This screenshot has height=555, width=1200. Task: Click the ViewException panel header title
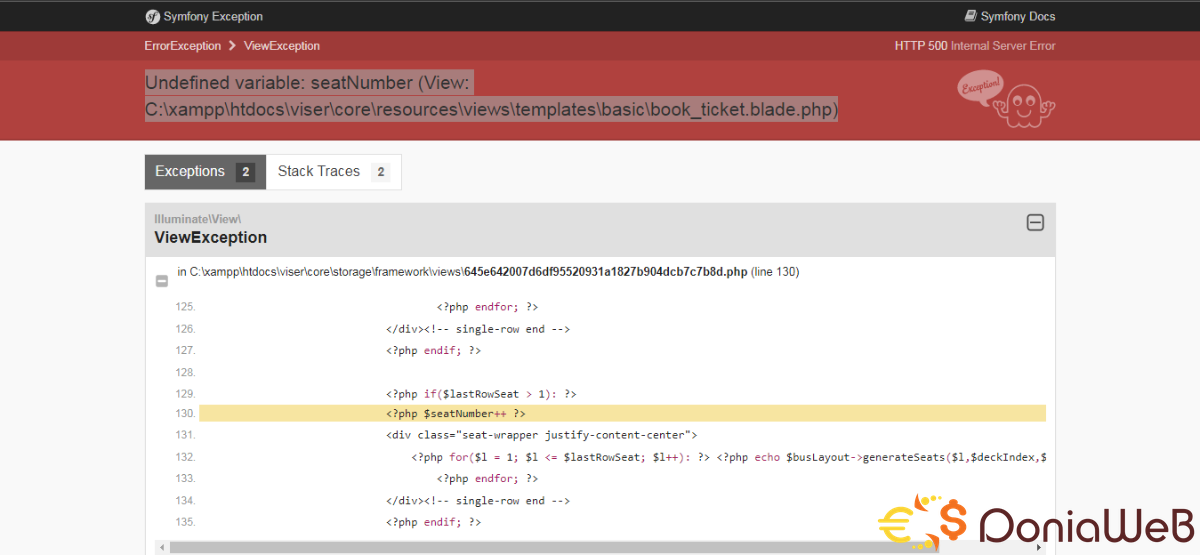coord(210,238)
